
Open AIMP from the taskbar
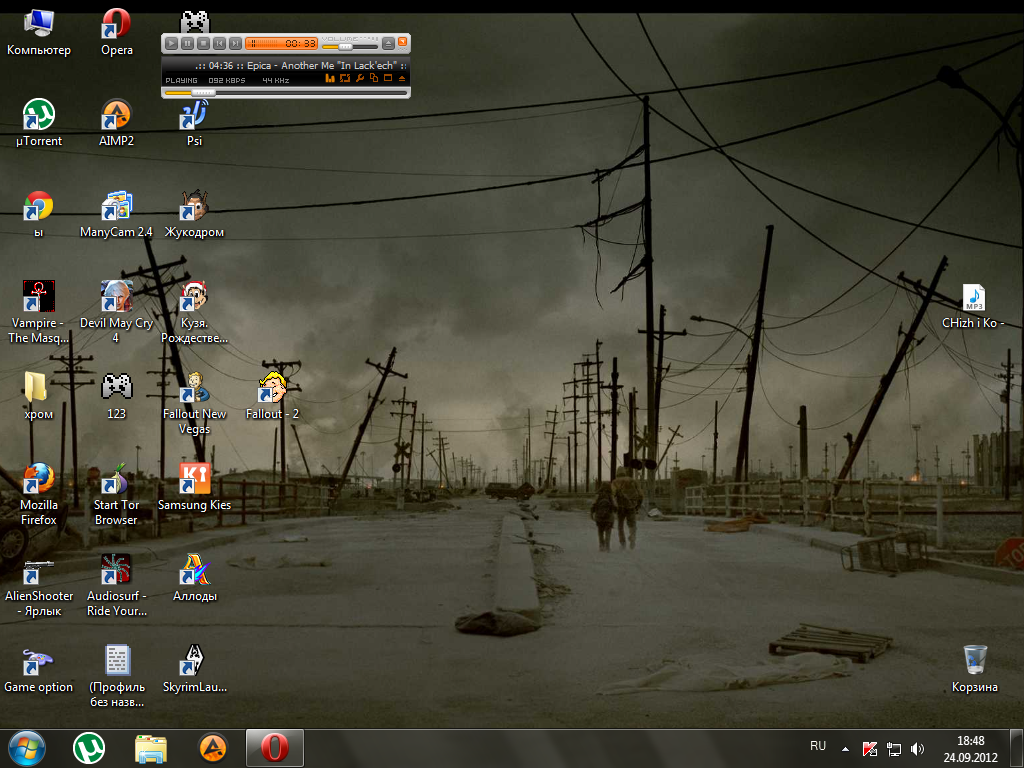tap(213, 748)
